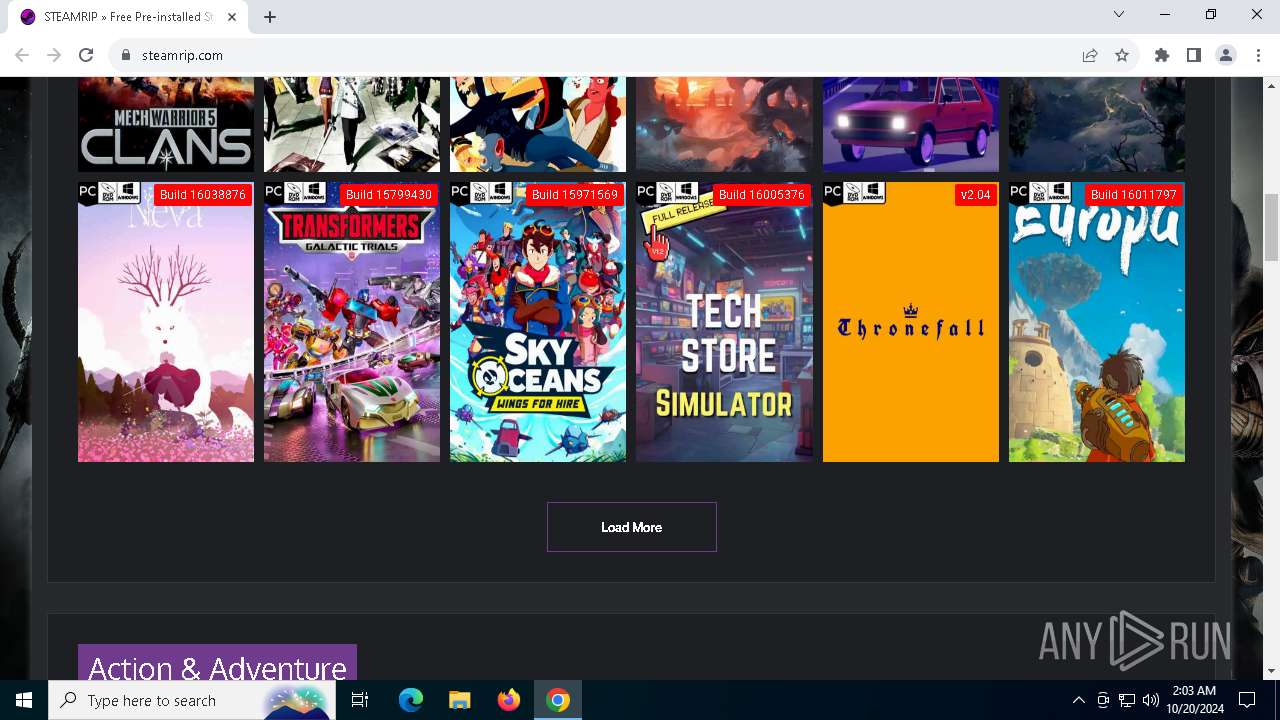1280x720 pixels.
Task: Open the Windows Start menu
Action: [24, 700]
